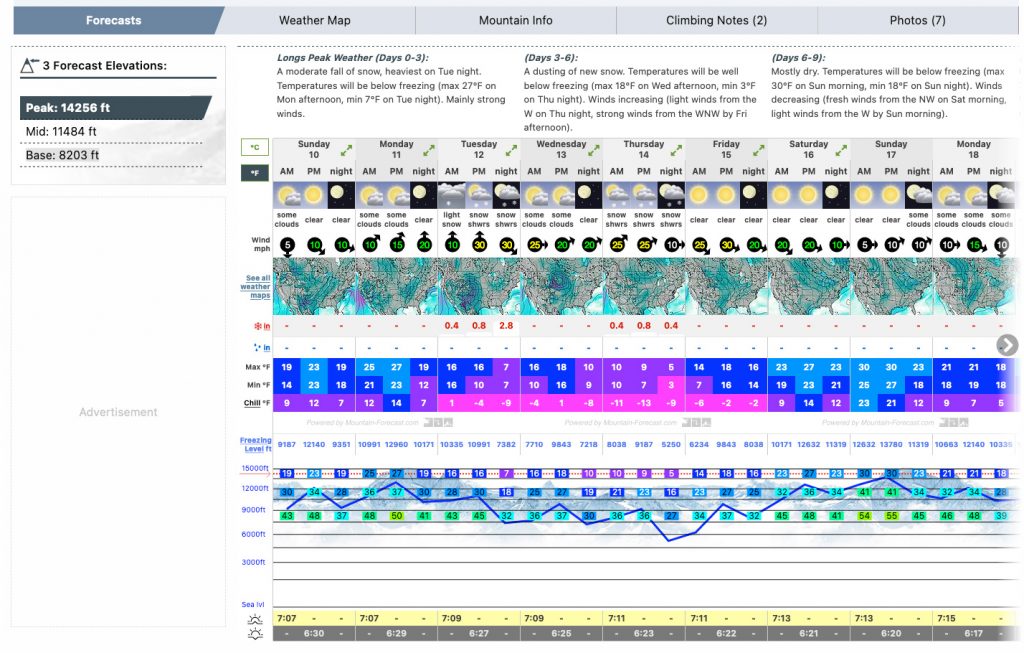
Task: Expand Tuesday 12 detailed forecast
Action: pos(511,150)
